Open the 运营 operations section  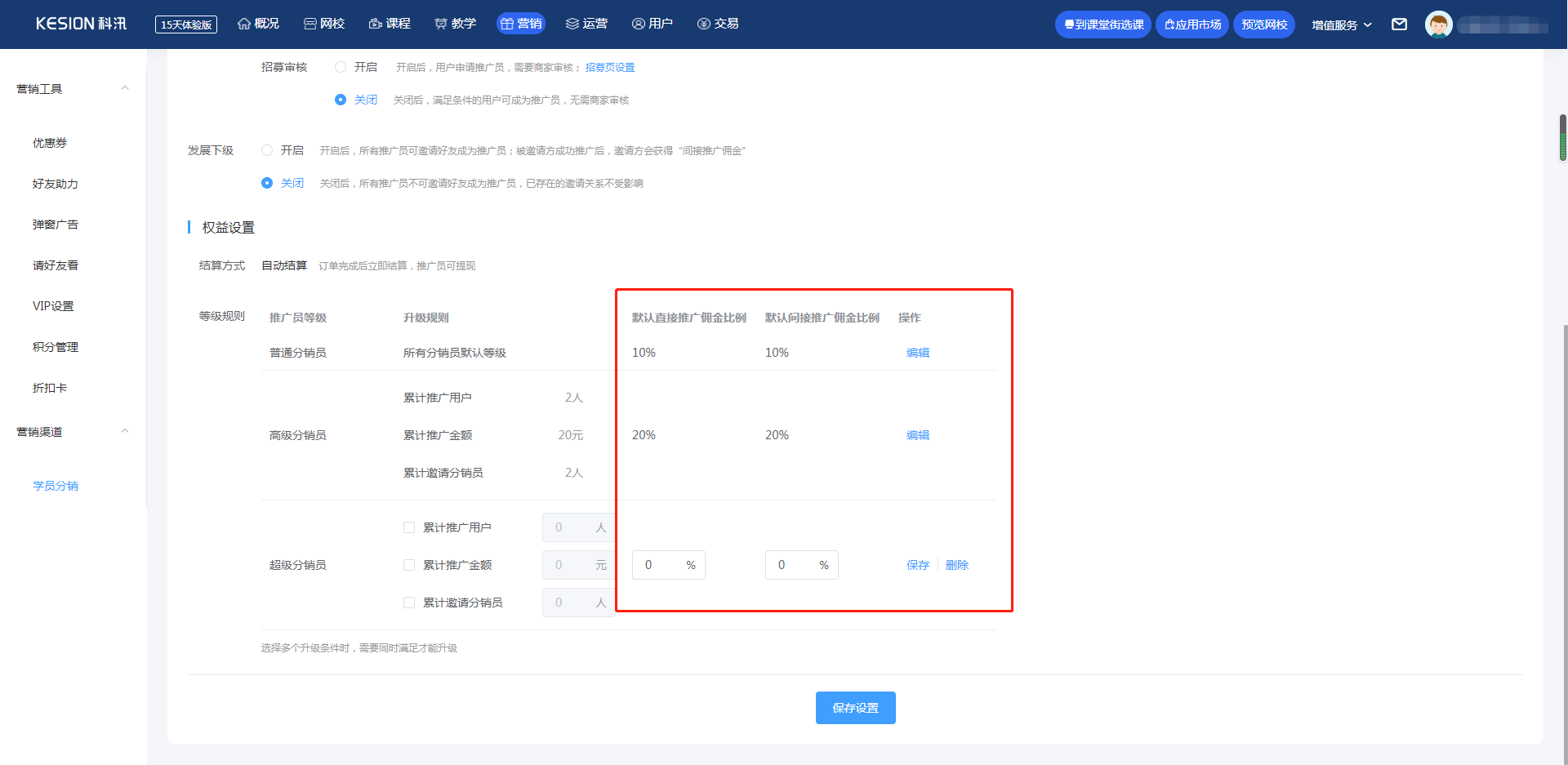tap(586, 24)
